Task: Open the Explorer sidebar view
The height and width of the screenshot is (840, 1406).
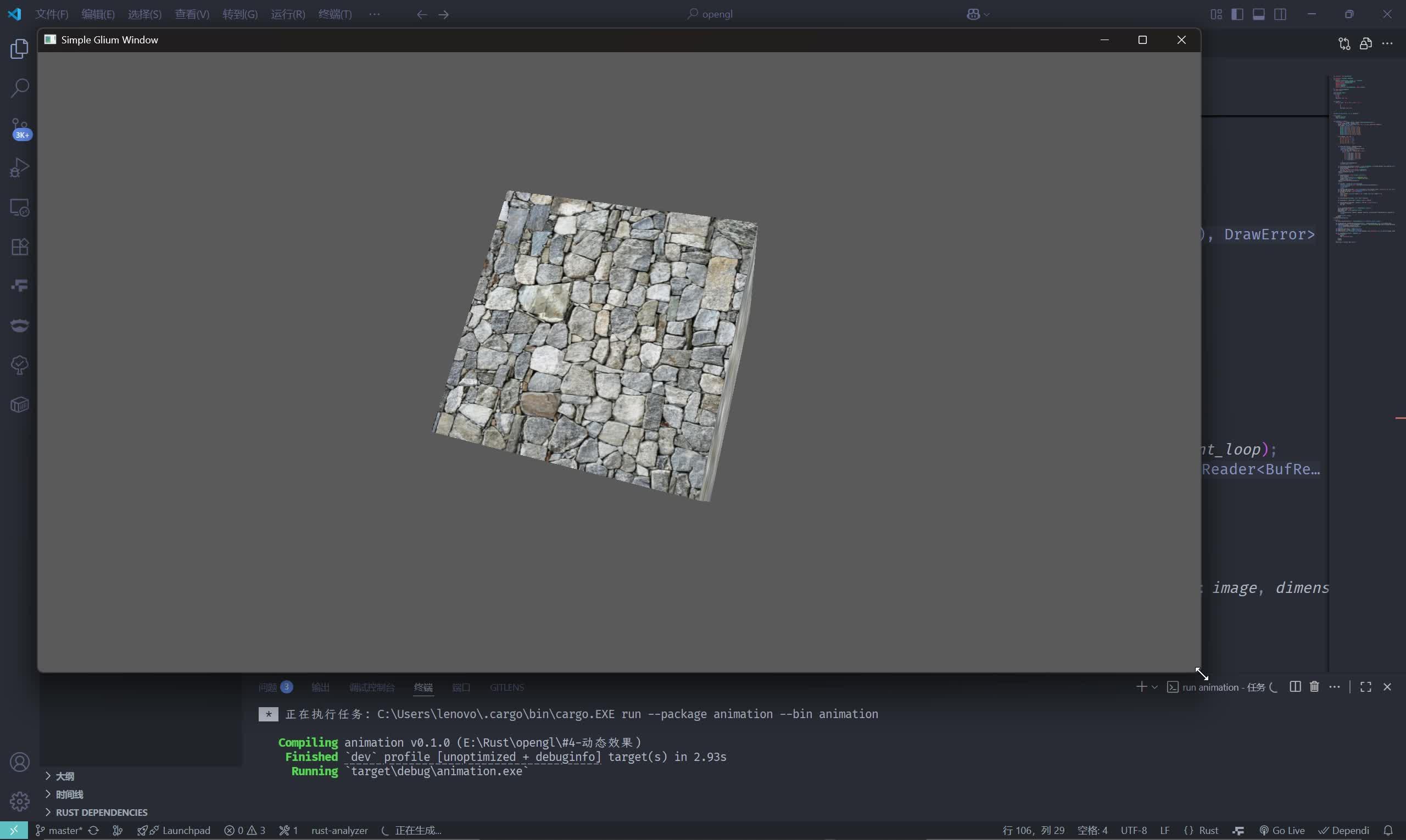Action: tap(19, 49)
